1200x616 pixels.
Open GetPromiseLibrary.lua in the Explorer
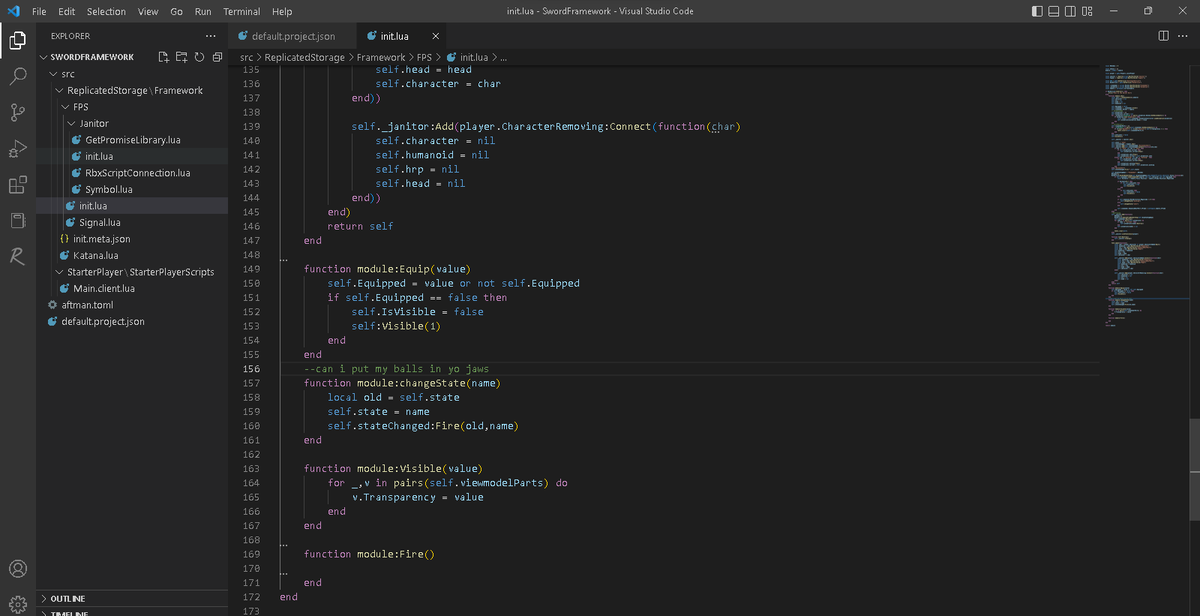[x=133, y=140]
